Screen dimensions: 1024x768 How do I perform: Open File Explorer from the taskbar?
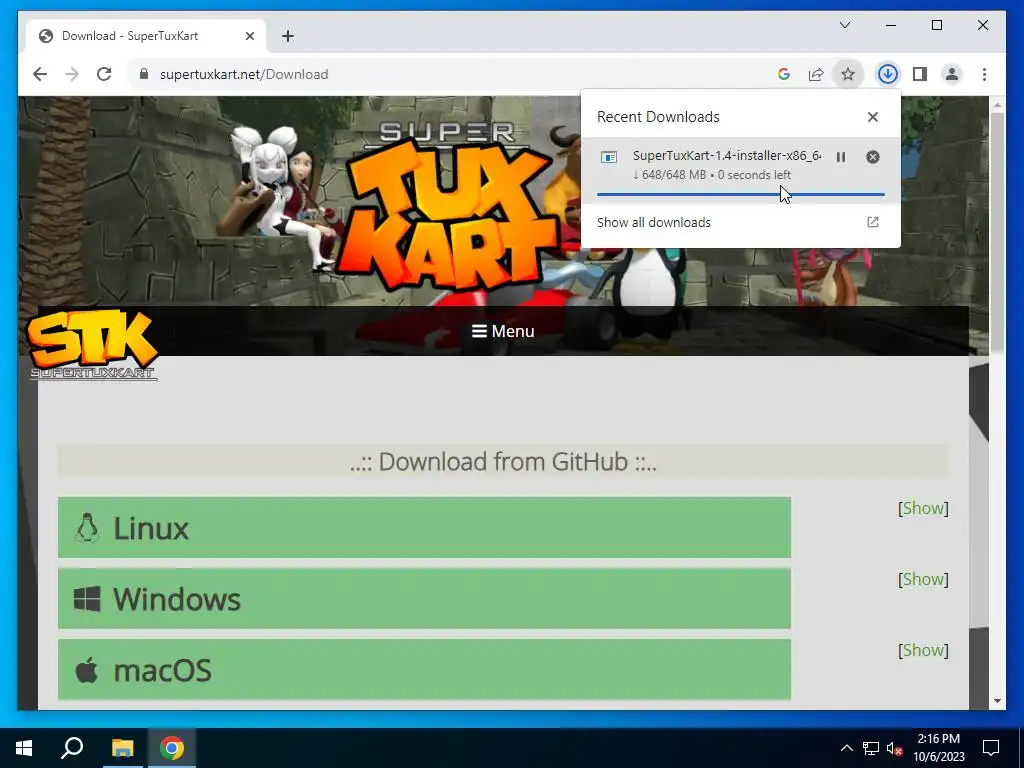click(x=122, y=748)
